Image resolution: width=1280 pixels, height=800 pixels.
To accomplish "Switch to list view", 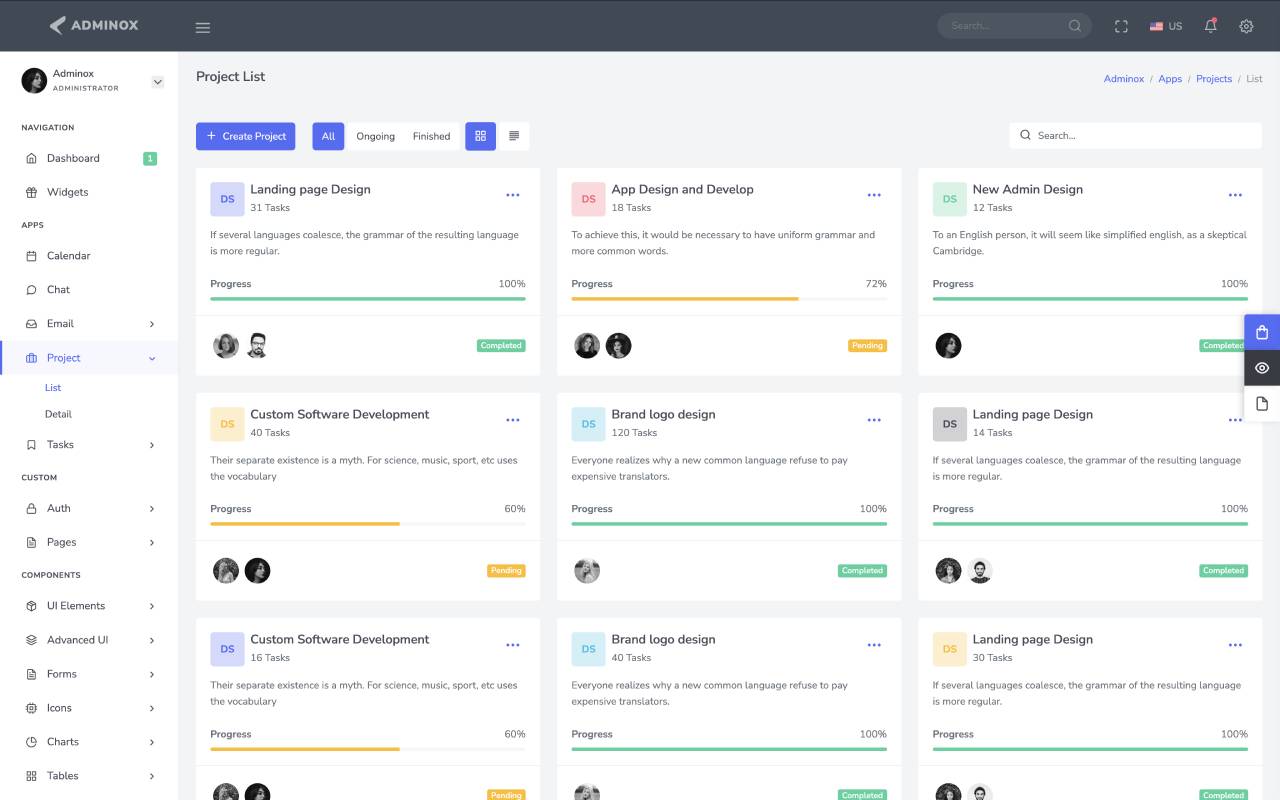I will (514, 136).
